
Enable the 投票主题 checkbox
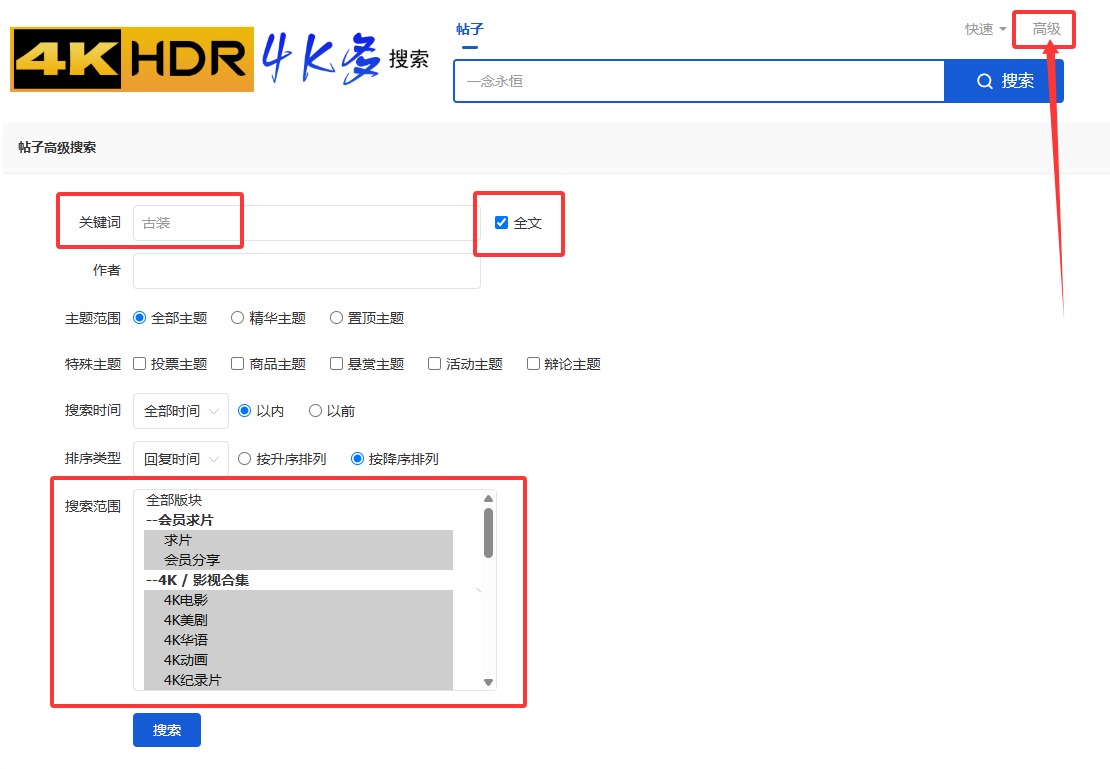click(x=140, y=364)
